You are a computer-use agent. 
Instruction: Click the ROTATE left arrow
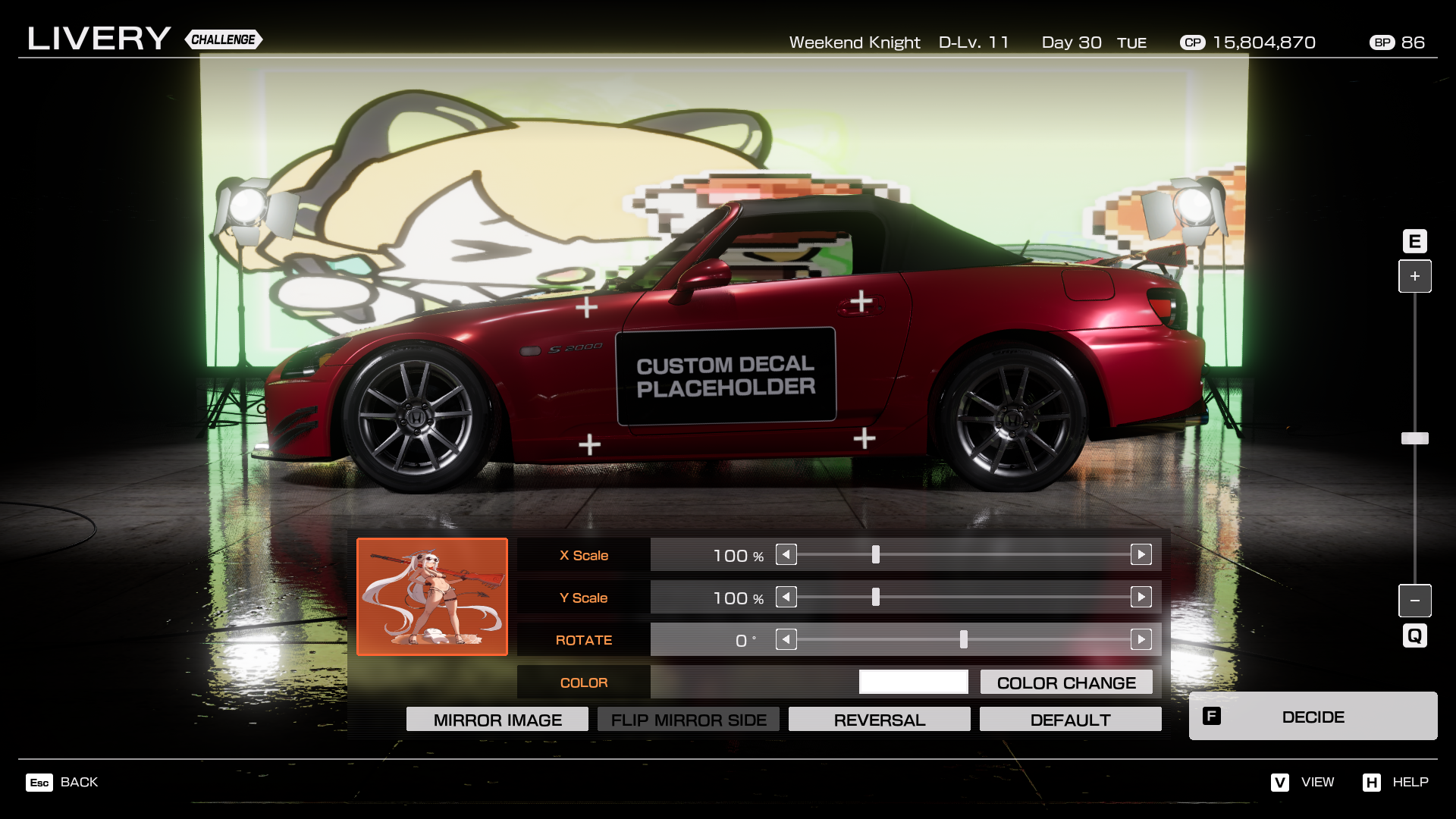tap(786, 640)
